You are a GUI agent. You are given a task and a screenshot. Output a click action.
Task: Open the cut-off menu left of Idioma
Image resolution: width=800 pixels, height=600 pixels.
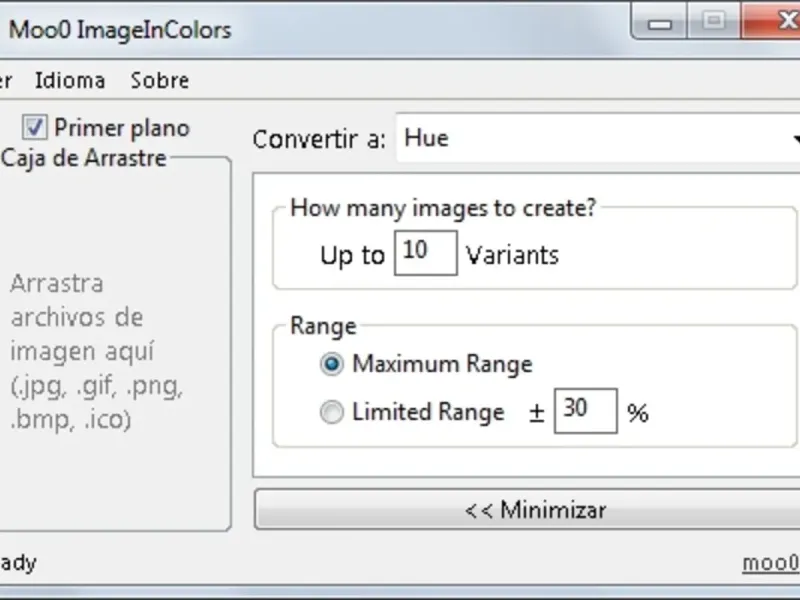click(x=6, y=80)
